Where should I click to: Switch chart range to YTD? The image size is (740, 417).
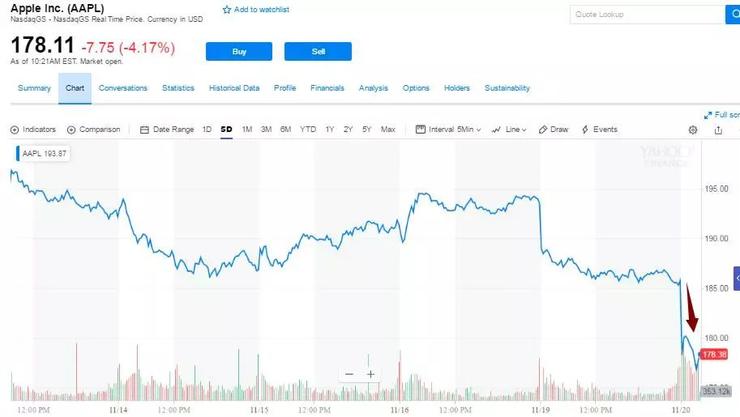[308, 129]
